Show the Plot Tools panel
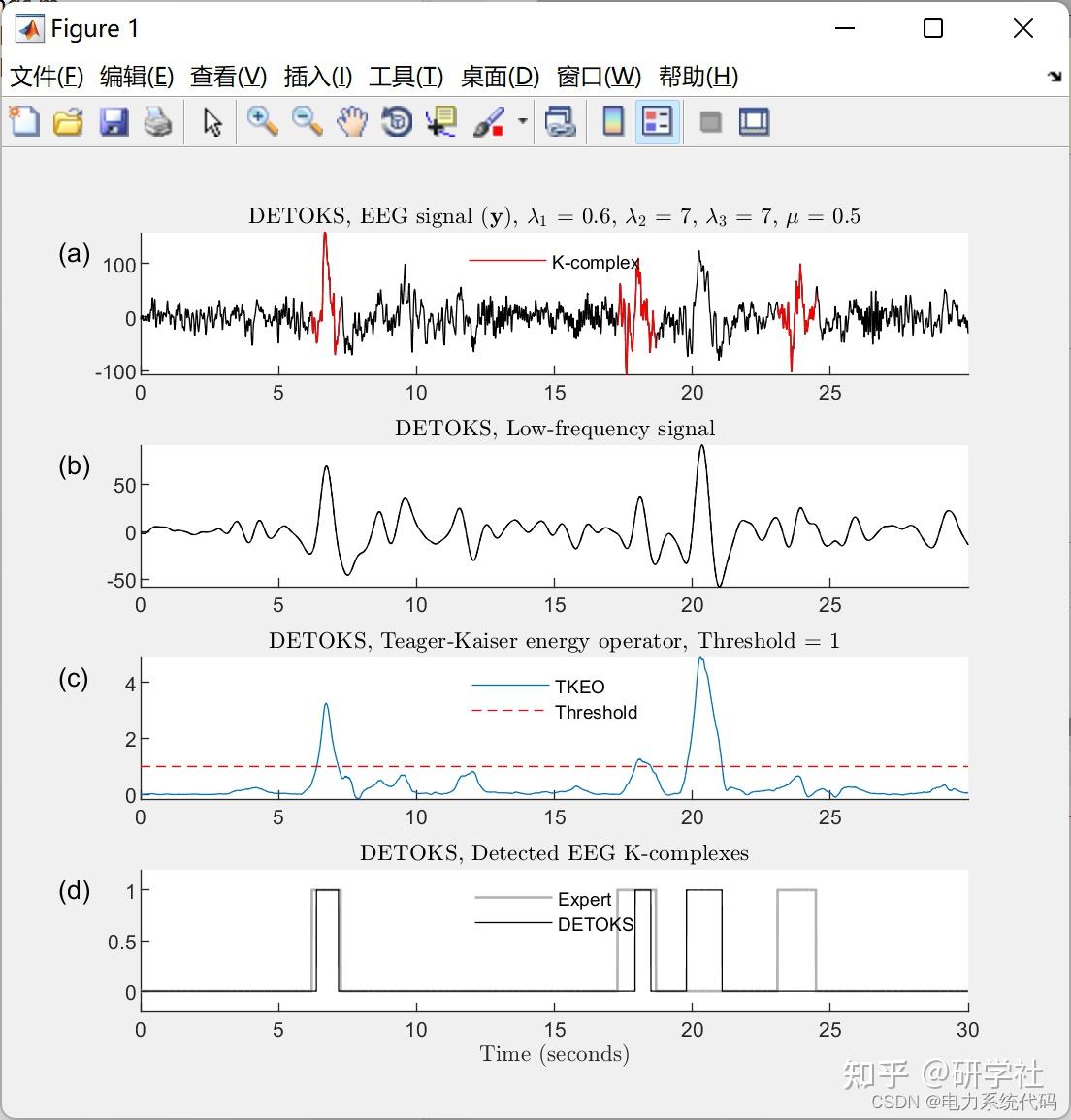Image resolution: width=1071 pixels, height=1120 pixels. [x=754, y=121]
